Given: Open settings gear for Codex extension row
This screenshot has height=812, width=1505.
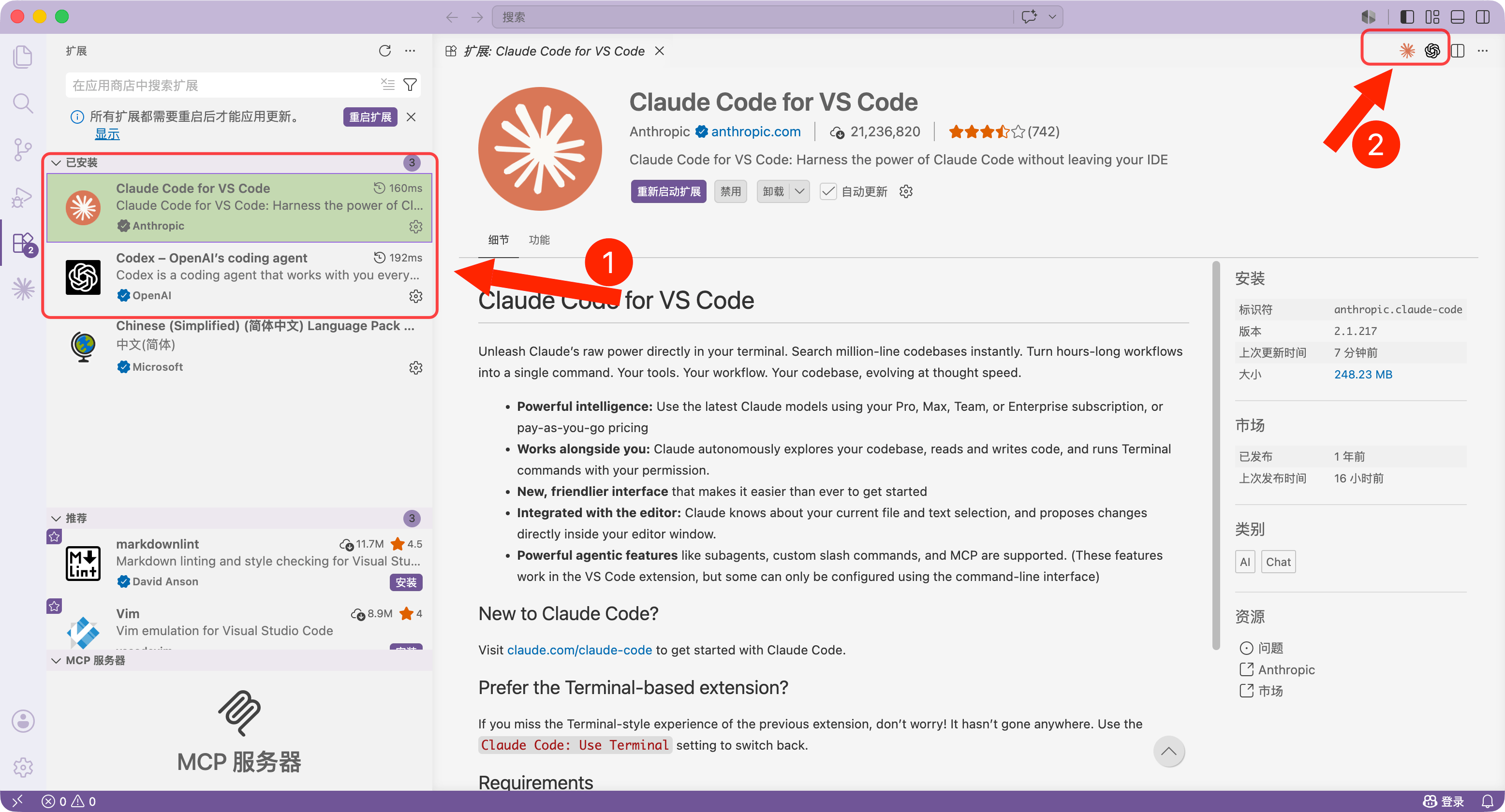Looking at the screenshot, I should pyautogui.click(x=415, y=296).
